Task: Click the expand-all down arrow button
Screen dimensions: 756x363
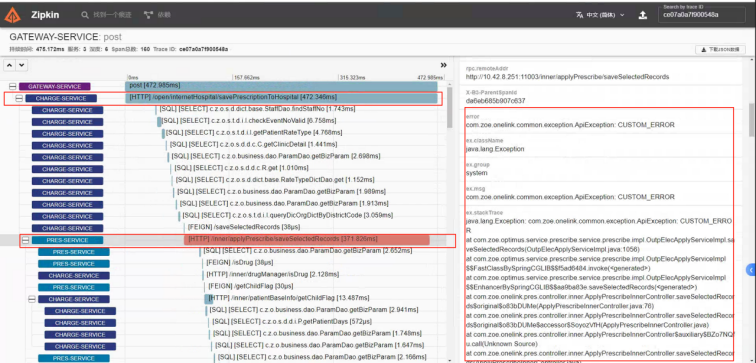Action: (x=22, y=65)
